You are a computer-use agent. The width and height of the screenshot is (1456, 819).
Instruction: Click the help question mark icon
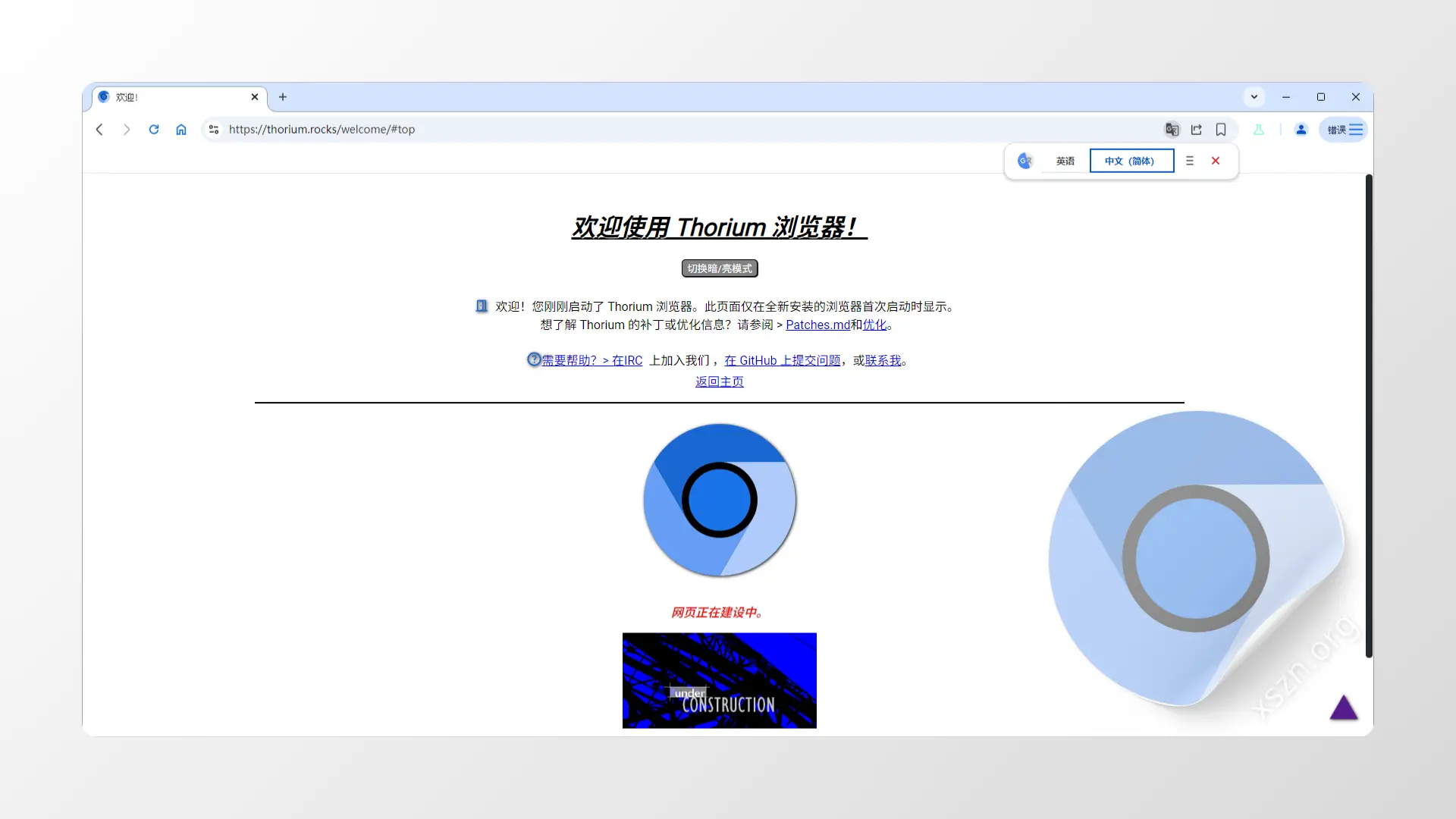(534, 359)
